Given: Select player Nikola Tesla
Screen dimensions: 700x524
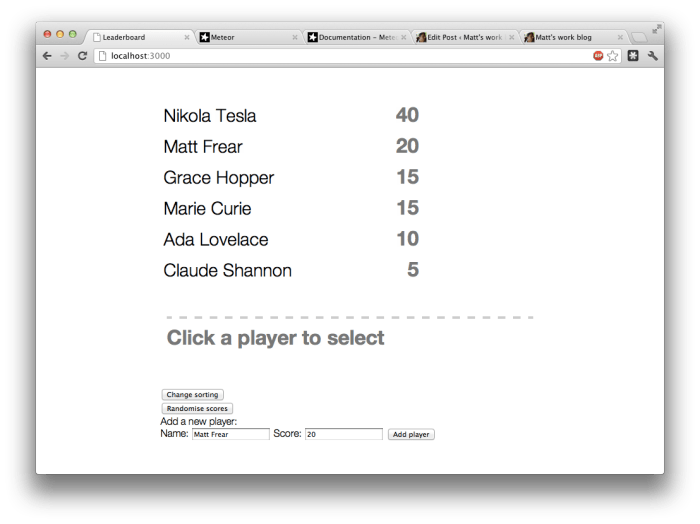Looking at the screenshot, I should [x=210, y=116].
